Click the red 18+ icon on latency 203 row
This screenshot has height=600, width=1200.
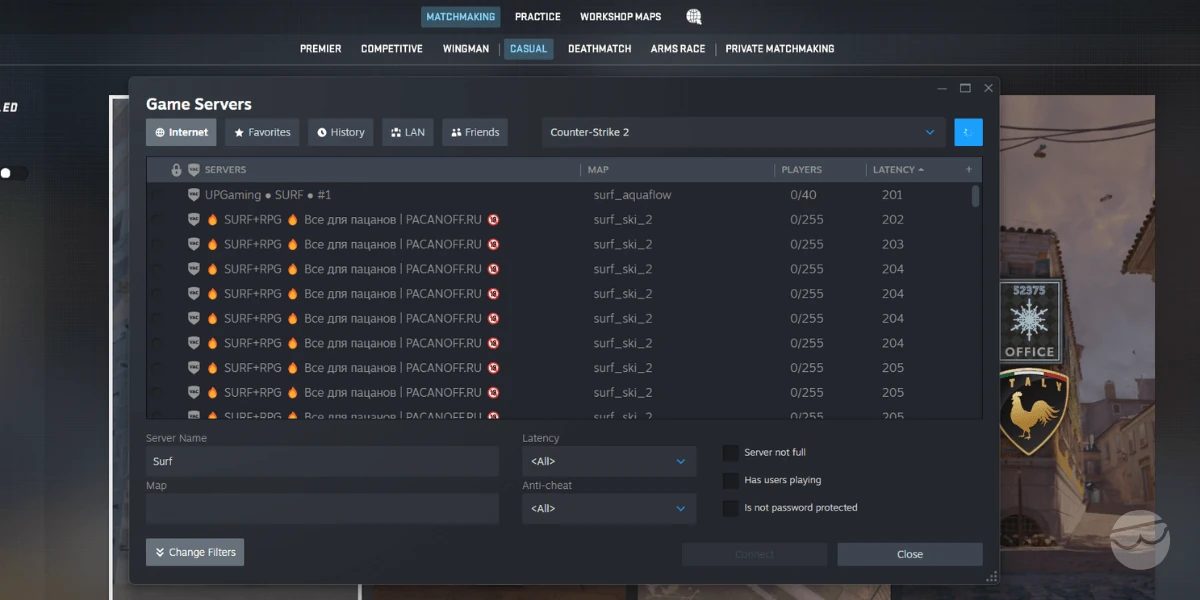pos(493,244)
